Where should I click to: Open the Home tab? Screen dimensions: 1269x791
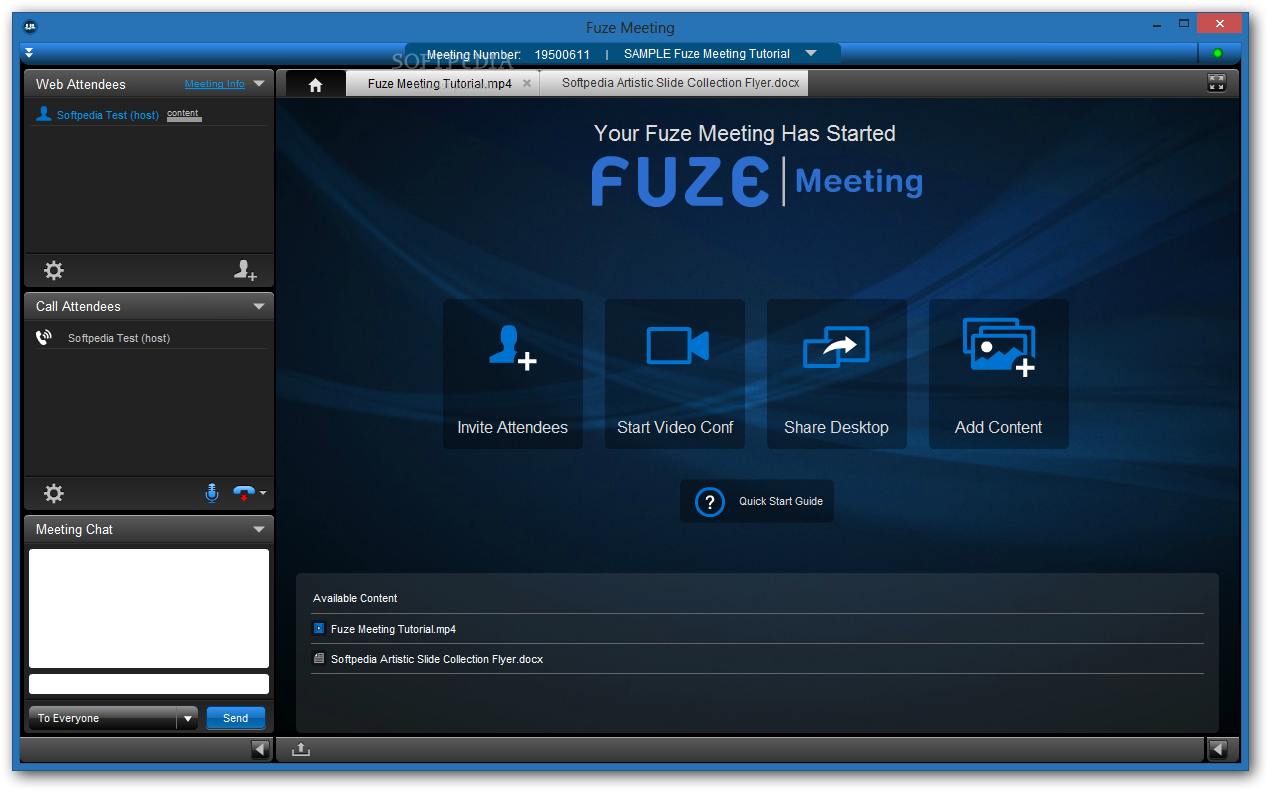(x=316, y=84)
